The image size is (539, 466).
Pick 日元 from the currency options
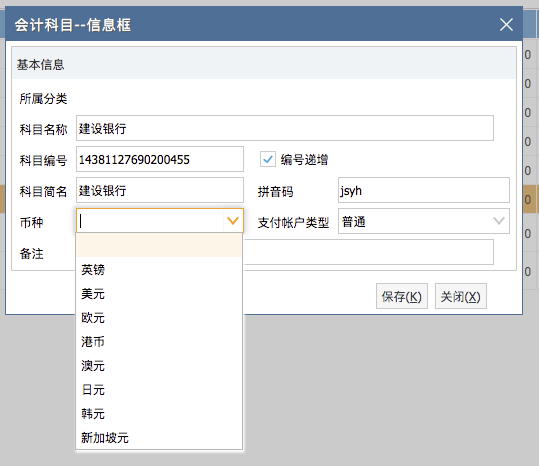click(x=159, y=390)
